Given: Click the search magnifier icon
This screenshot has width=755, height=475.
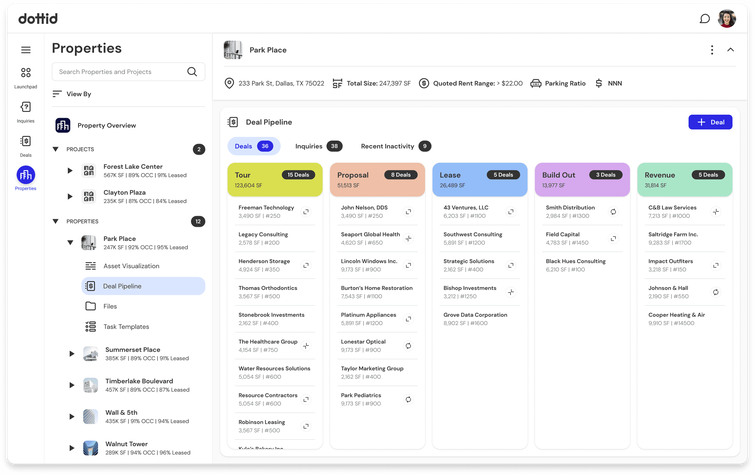Looking at the screenshot, I should click(192, 72).
